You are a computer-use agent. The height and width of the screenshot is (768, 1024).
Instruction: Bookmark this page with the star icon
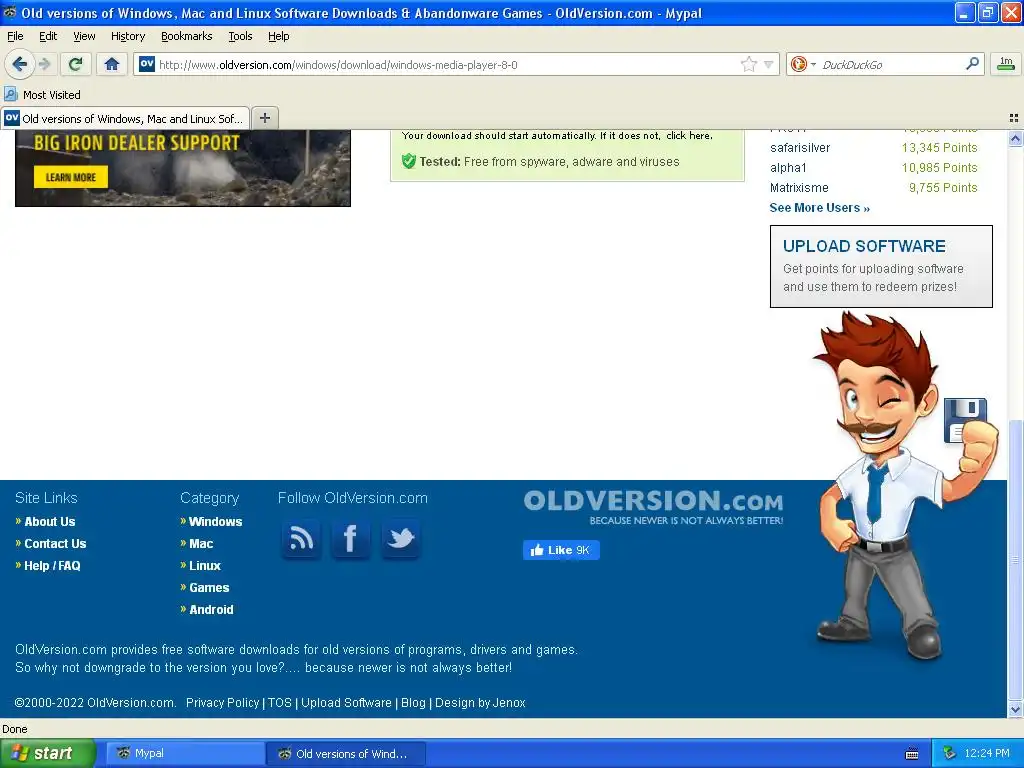pyautogui.click(x=748, y=64)
